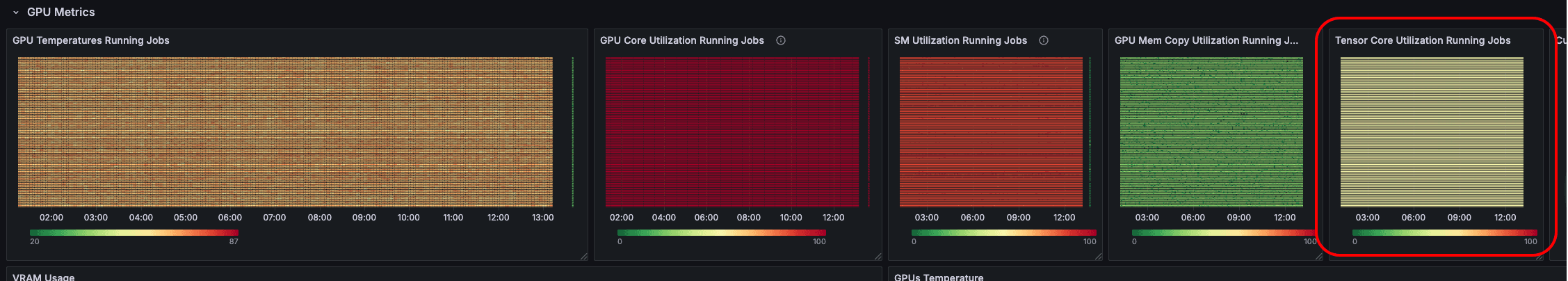Screen dimensions: 1568x281
Task: Click GPU Temperatures color legend bar
Action: coord(134,232)
